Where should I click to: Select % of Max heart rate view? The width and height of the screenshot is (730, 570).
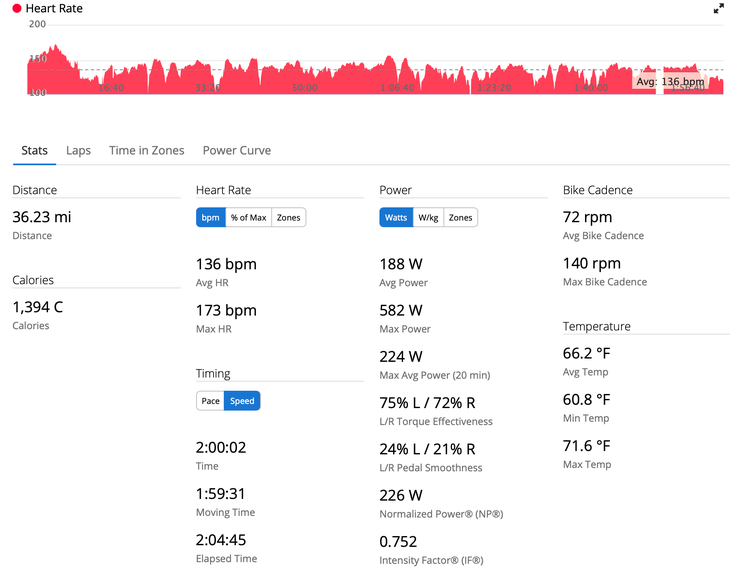(249, 217)
